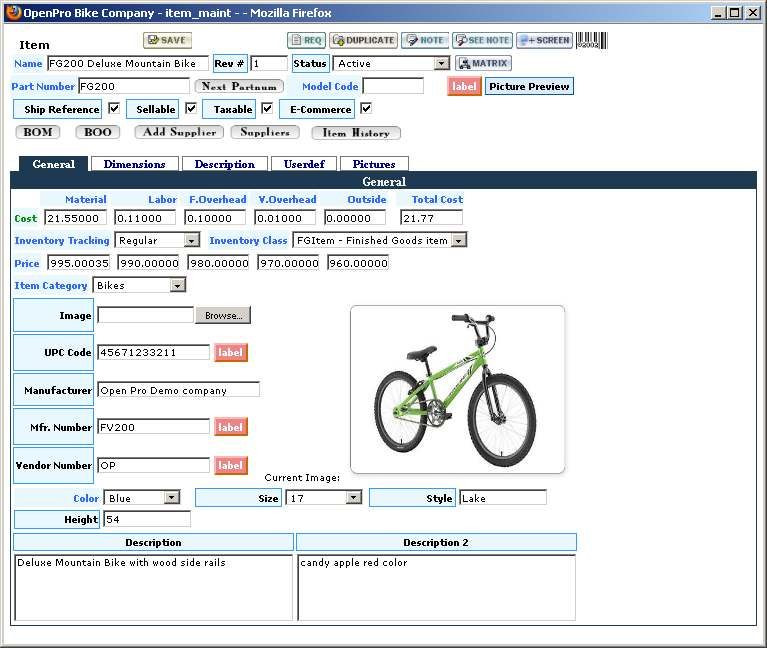Viewport: 767px width, 648px height.
Task: Open the NOTE icon button
Action: pyautogui.click(x=425, y=40)
